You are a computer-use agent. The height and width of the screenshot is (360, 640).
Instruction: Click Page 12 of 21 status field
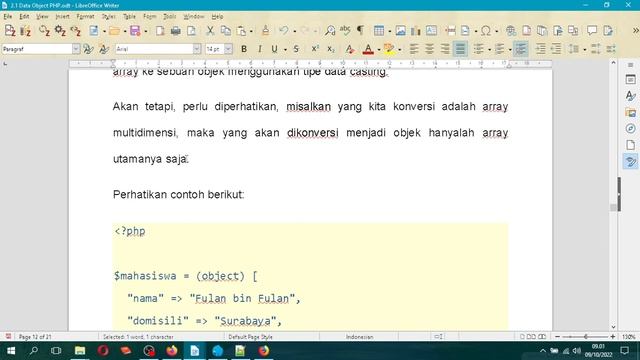[35, 337]
